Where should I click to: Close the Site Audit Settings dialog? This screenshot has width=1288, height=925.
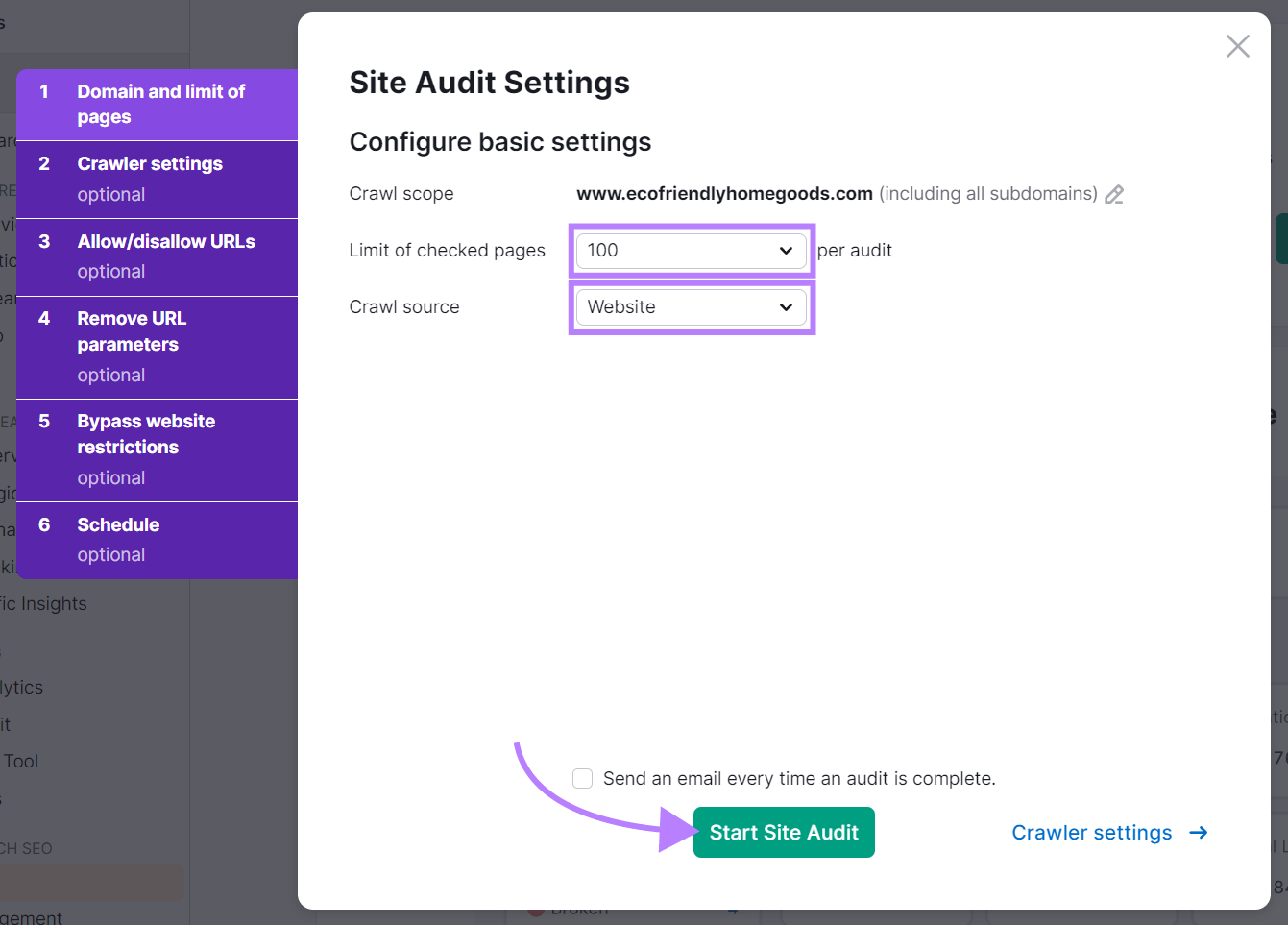[1237, 46]
